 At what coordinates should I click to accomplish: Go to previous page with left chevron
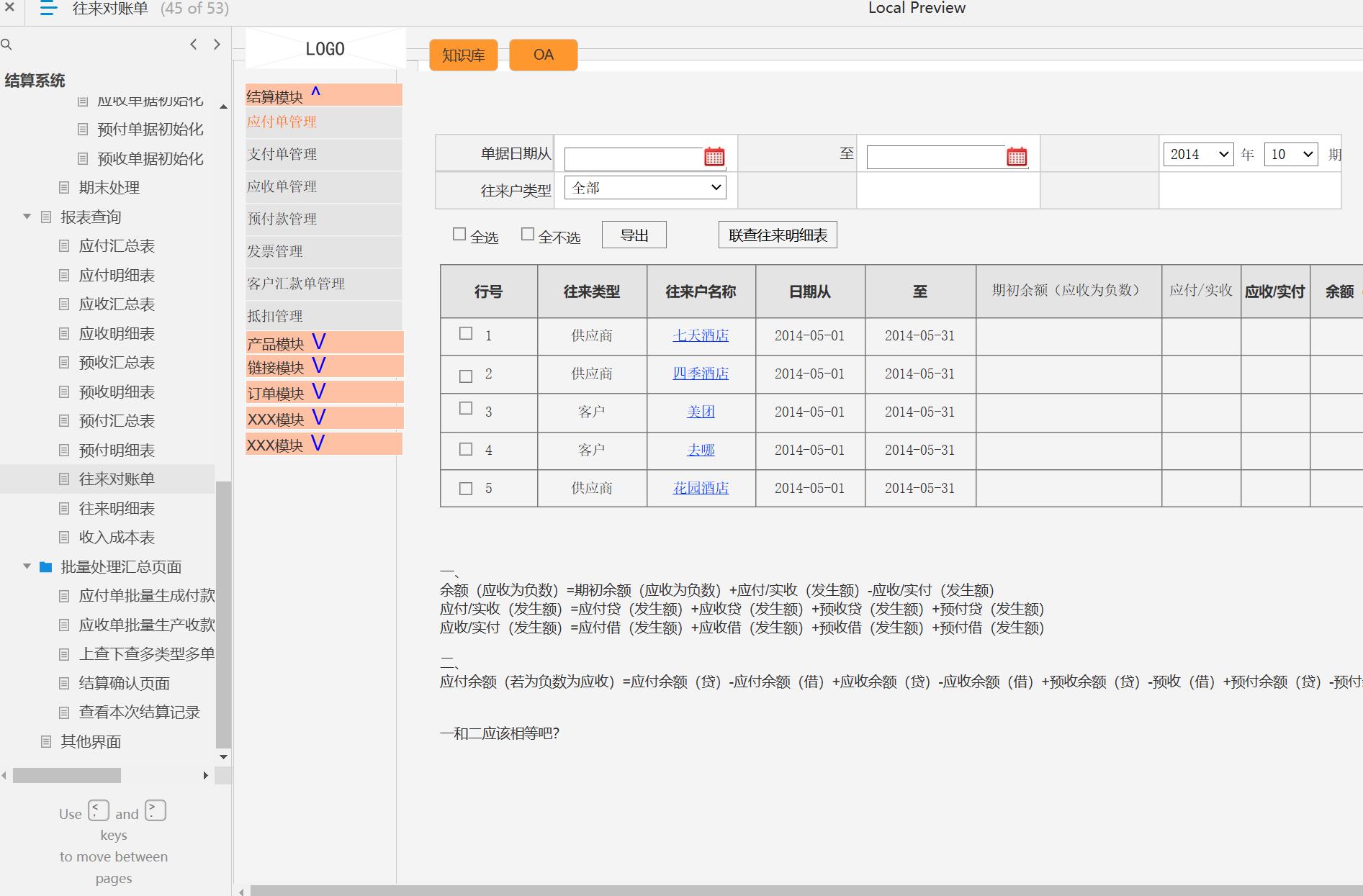click(x=193, y=45)
